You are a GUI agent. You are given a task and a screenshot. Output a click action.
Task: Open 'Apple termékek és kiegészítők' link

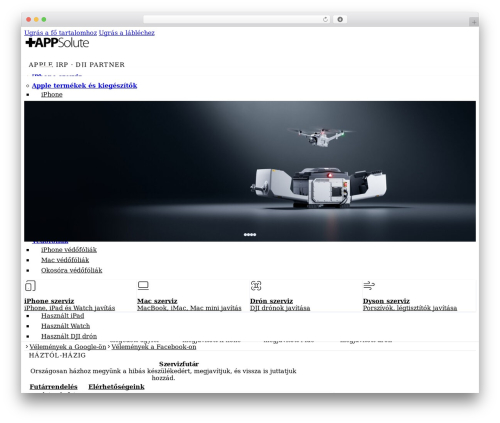click(84, 85)
